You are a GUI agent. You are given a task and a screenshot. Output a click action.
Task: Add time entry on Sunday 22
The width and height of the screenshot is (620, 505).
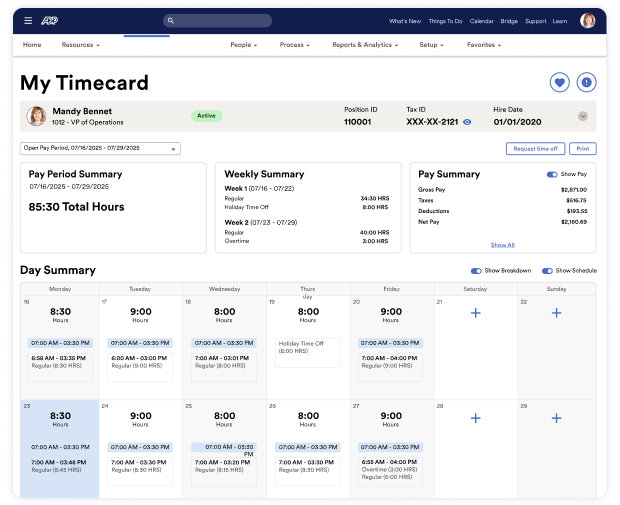click(556, 313)
